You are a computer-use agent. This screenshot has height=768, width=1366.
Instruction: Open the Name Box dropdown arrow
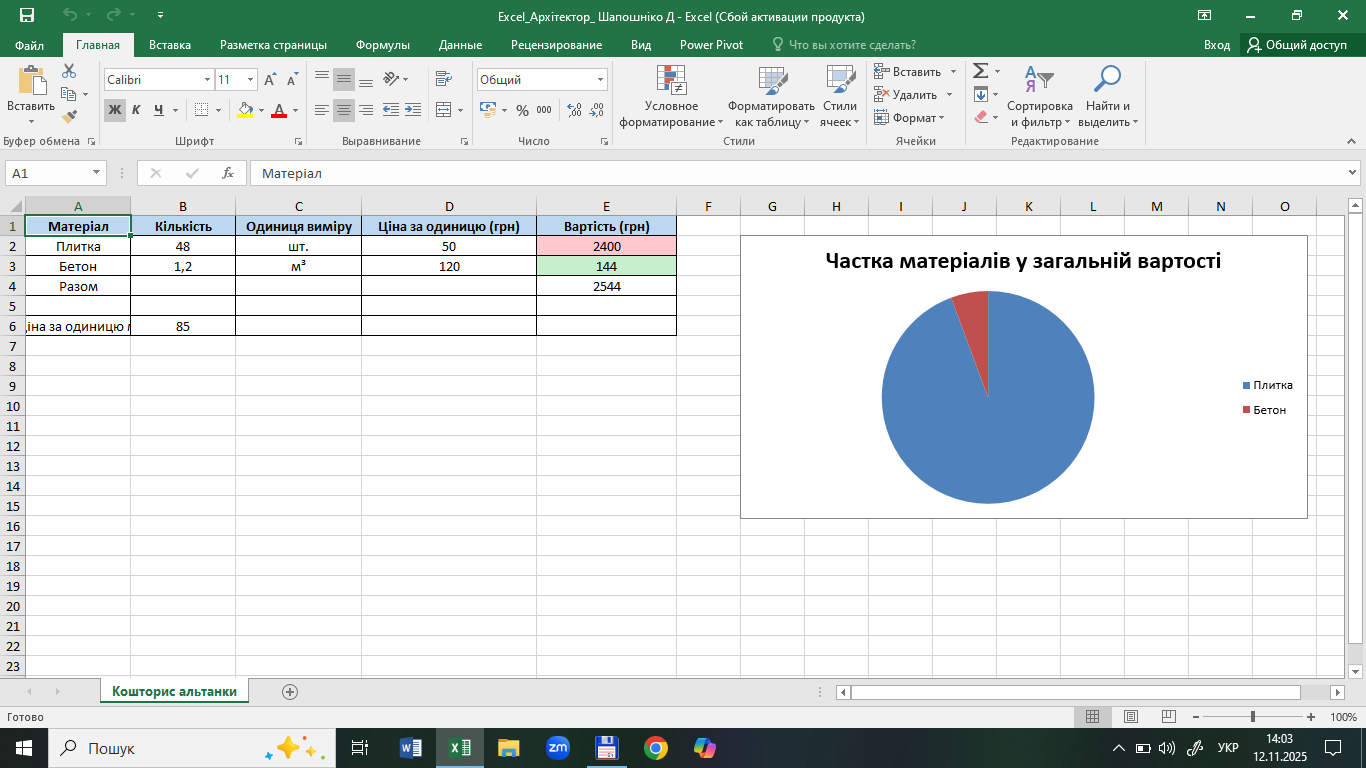coord(97,173)
